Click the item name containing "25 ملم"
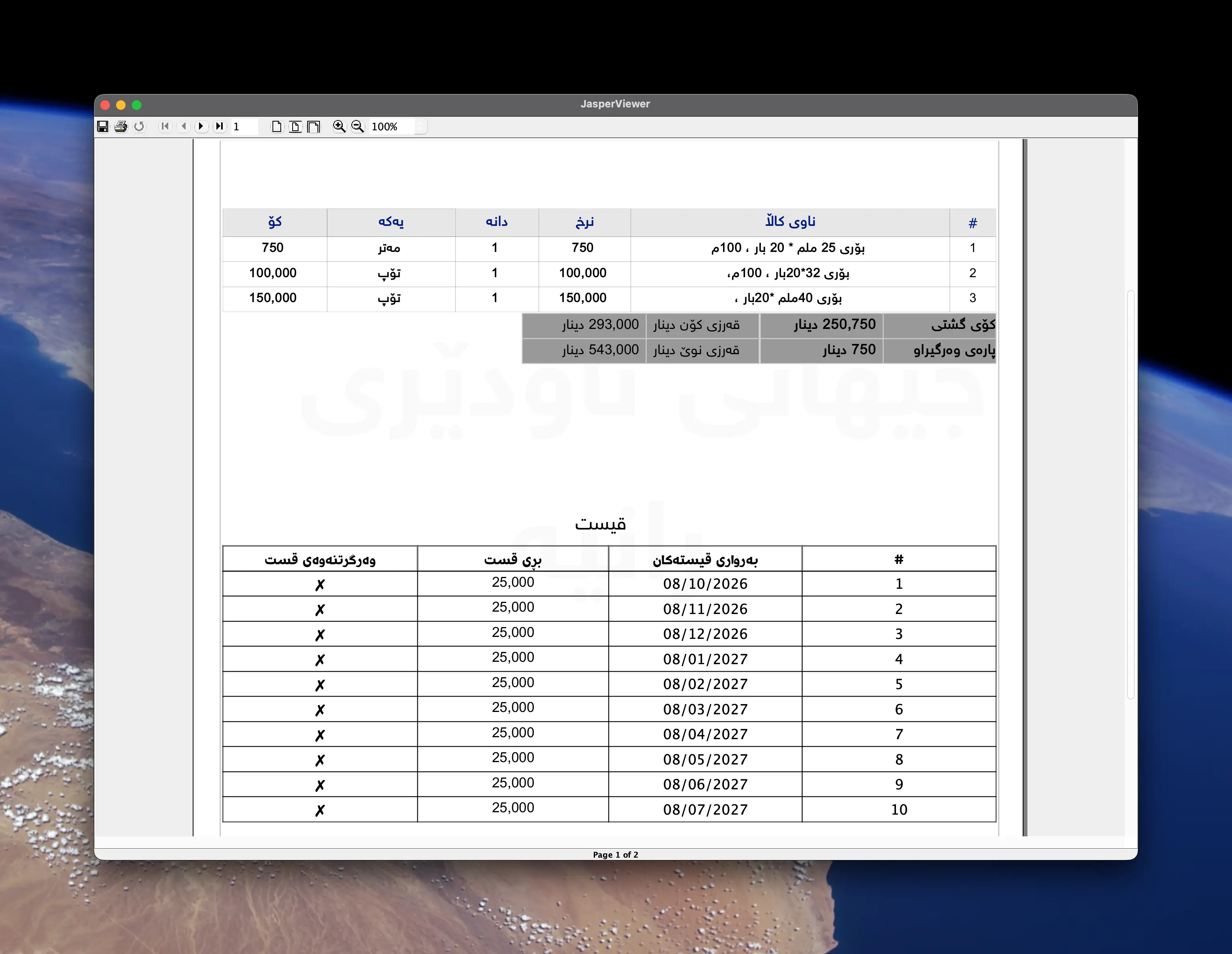This screenshot has width=1232, height=954. (788, 248)
